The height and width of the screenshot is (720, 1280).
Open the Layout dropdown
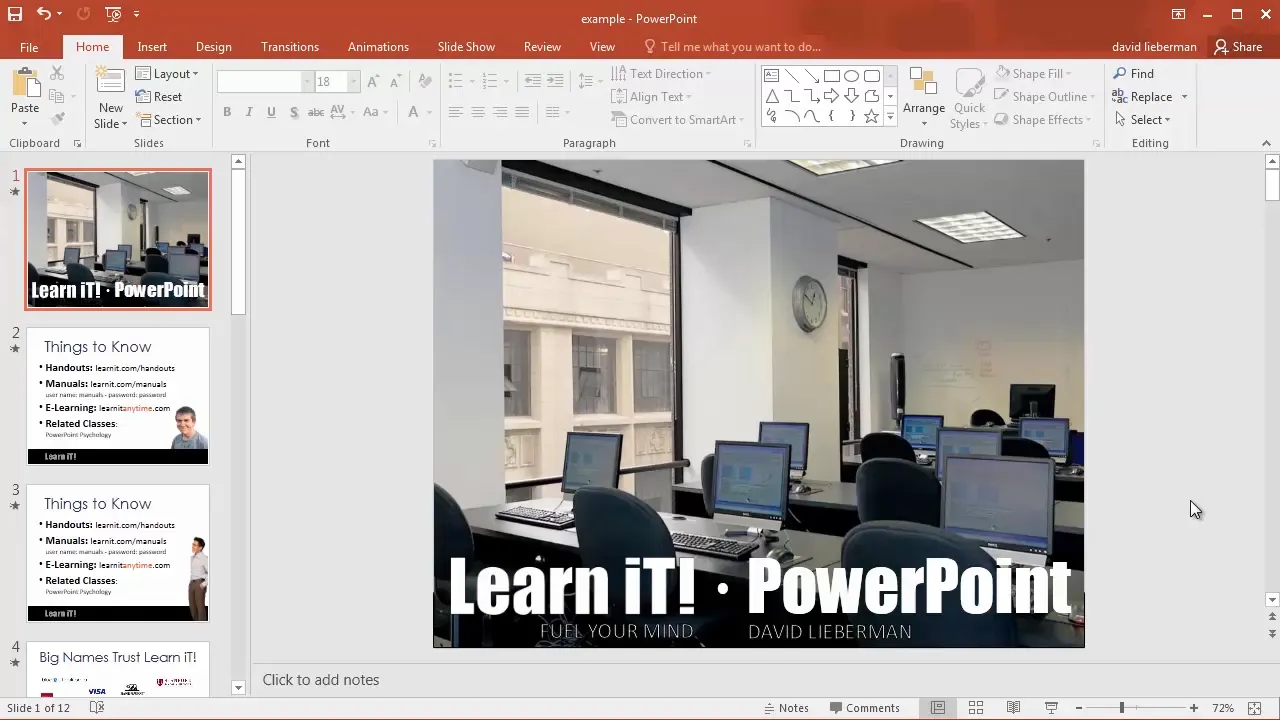pyautogui.click(x=167, y=74)
